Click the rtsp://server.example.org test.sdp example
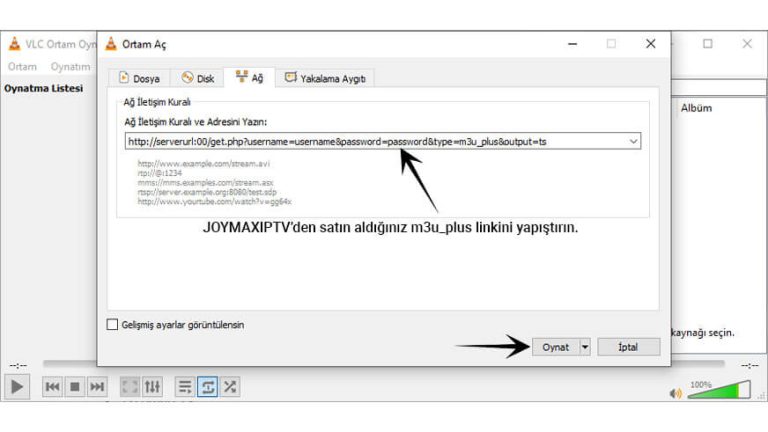Viewport: 768px width, 432px height. [x=207, y=192]
